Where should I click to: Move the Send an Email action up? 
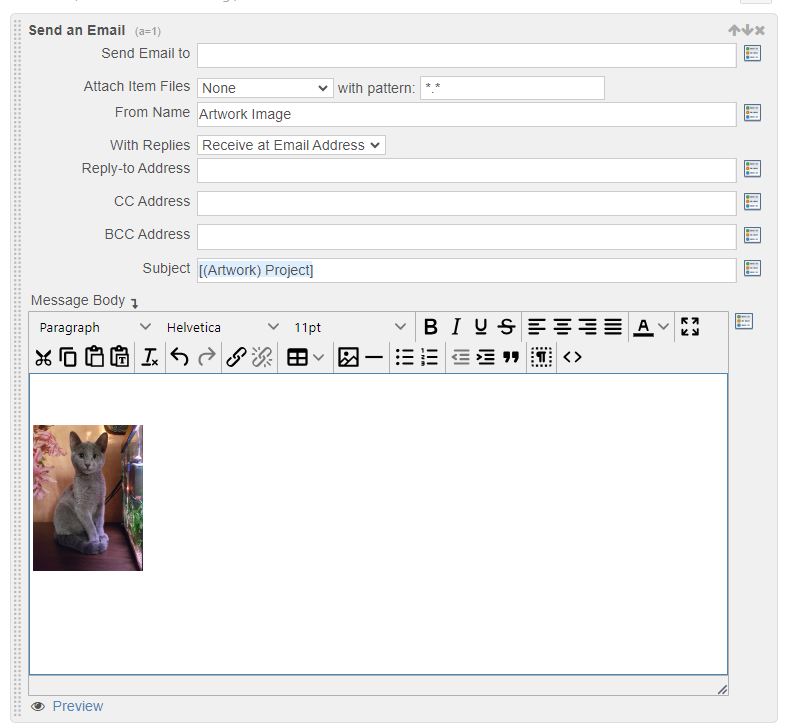734,30
